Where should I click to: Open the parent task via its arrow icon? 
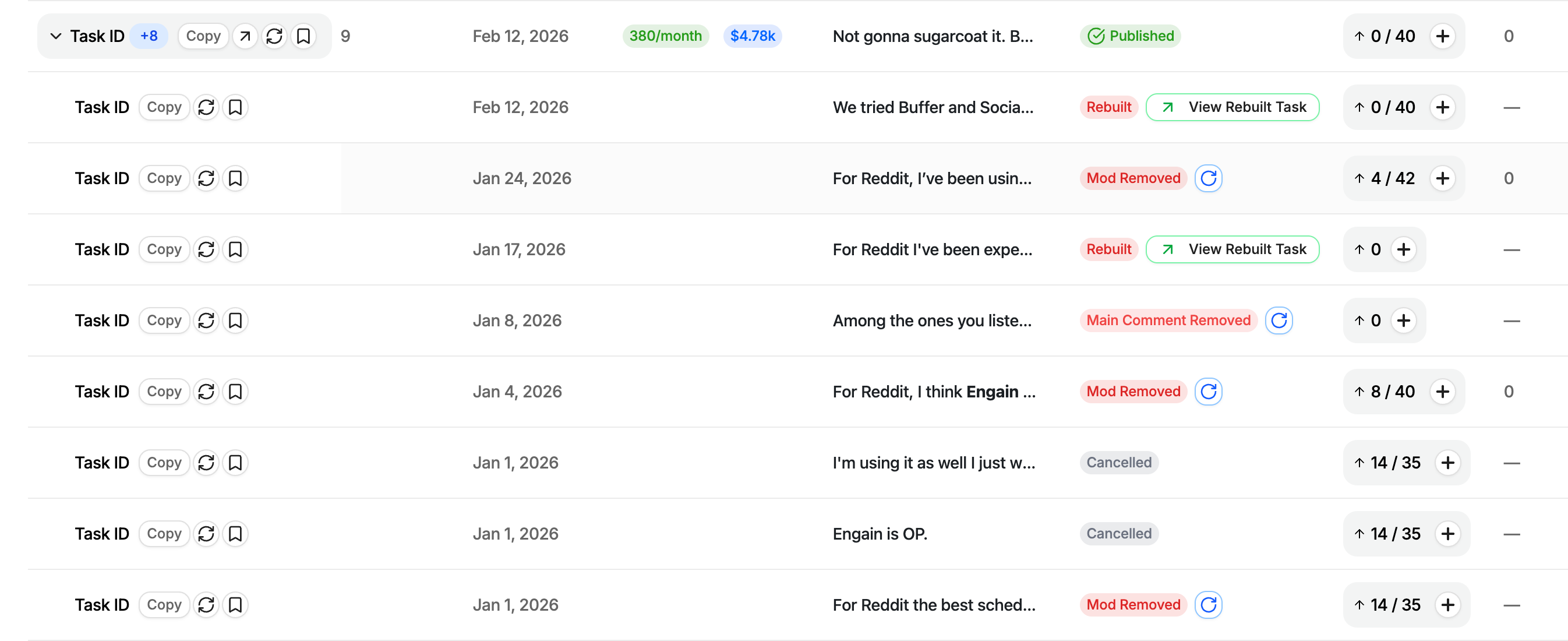[x=245, y=36]
